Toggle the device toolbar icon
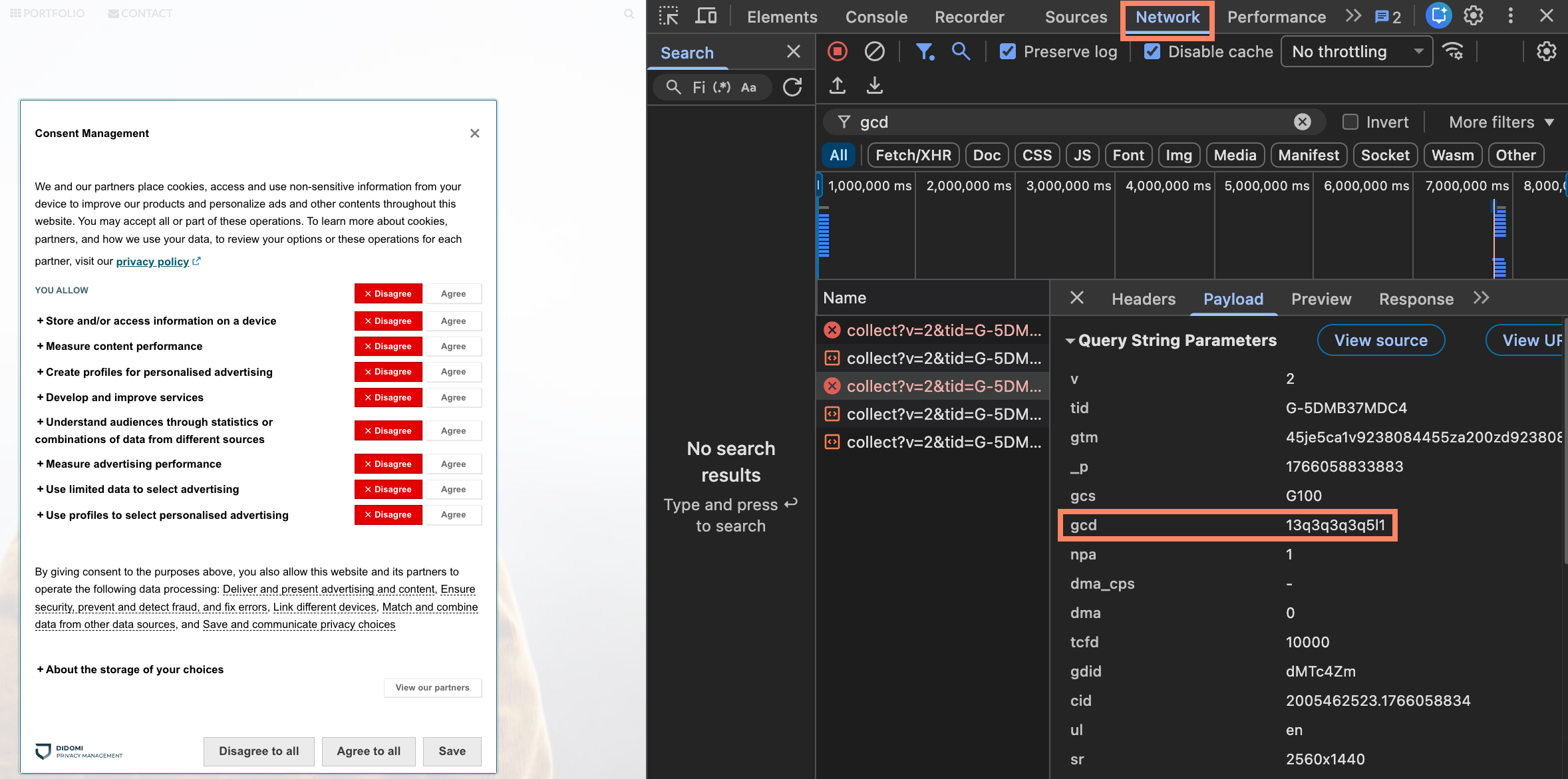The width and height of the screenshot is (1568, 779). [x=706, y=16]
